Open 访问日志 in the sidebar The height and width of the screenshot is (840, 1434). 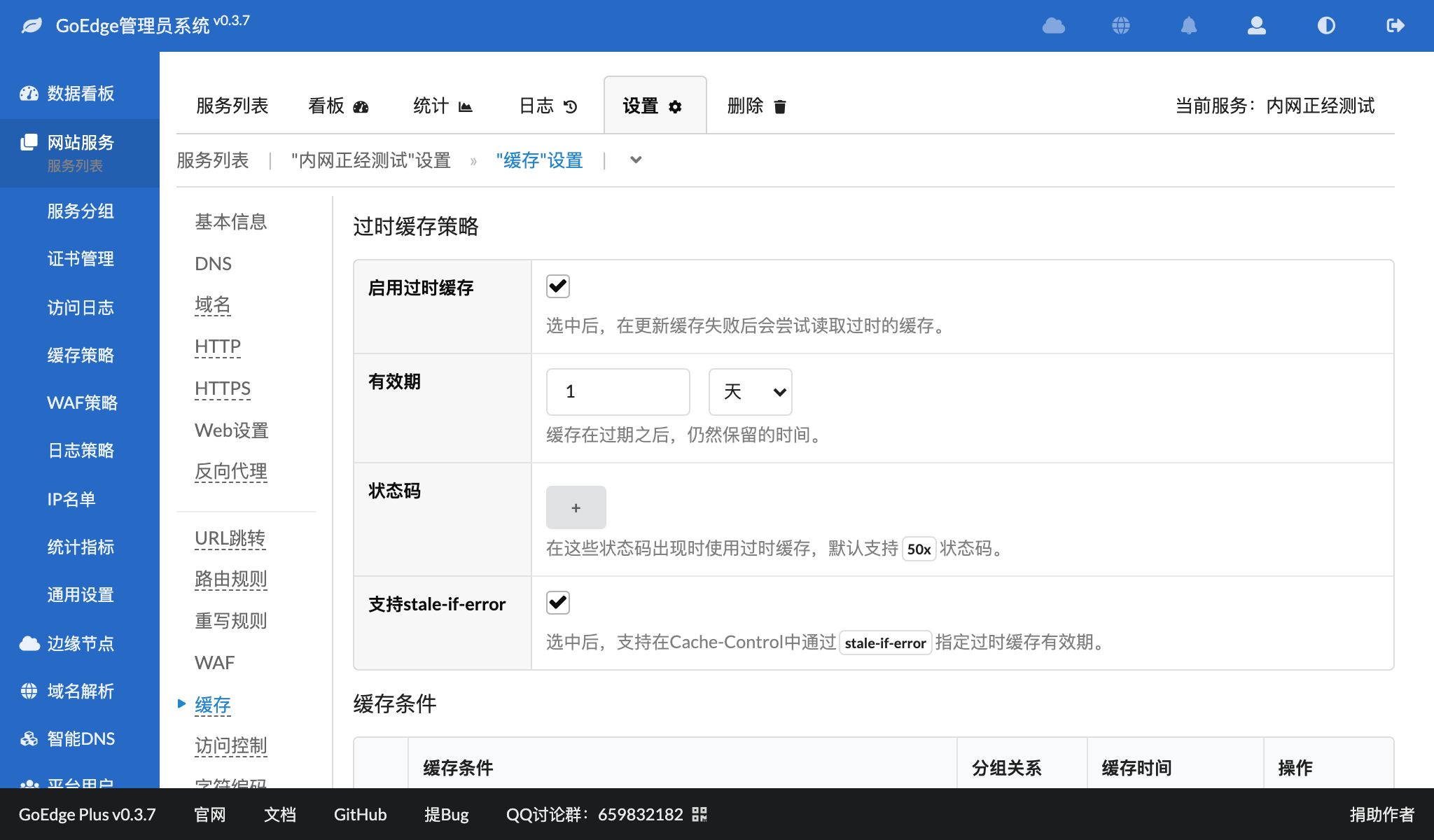(x=81, y=307)
